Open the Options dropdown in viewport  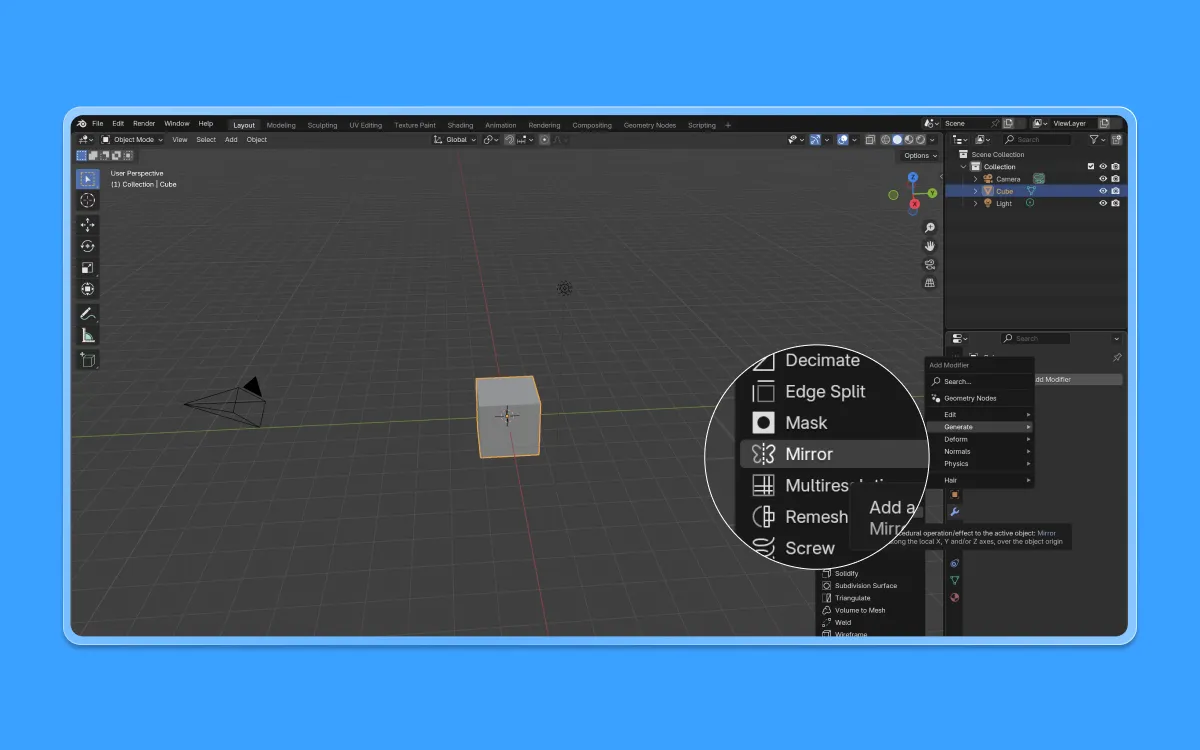pos(920,156)
